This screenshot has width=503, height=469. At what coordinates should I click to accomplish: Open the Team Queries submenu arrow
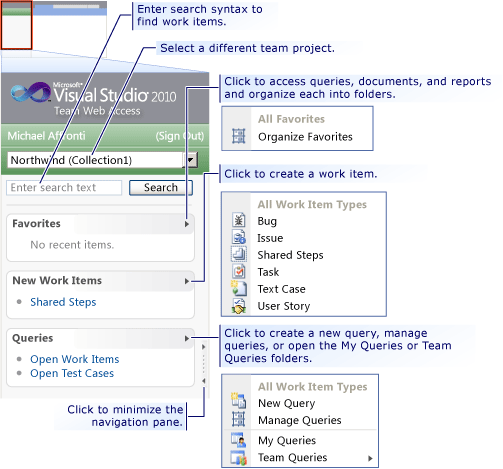coord(370,458)
